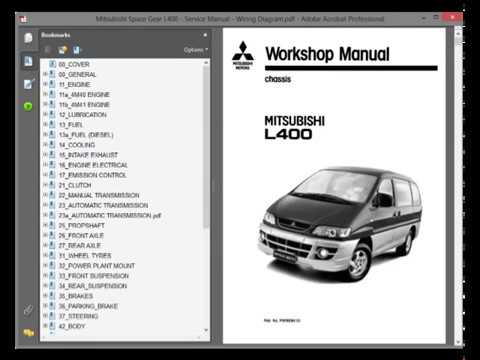Expand the 12_LUBRICATION bookmark node
Image resolution: width=480 pixels, height=360 pixels.
point(45,114)
